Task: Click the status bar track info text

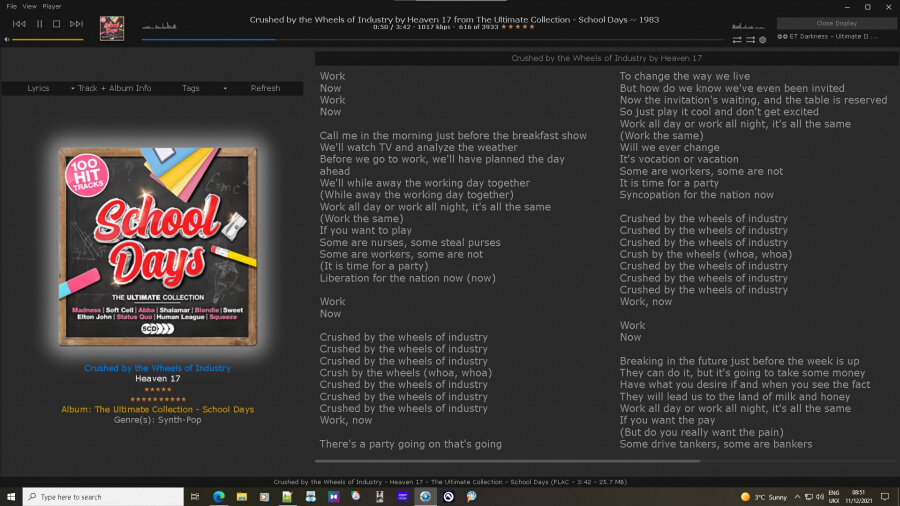Action: tap(450, 482)
